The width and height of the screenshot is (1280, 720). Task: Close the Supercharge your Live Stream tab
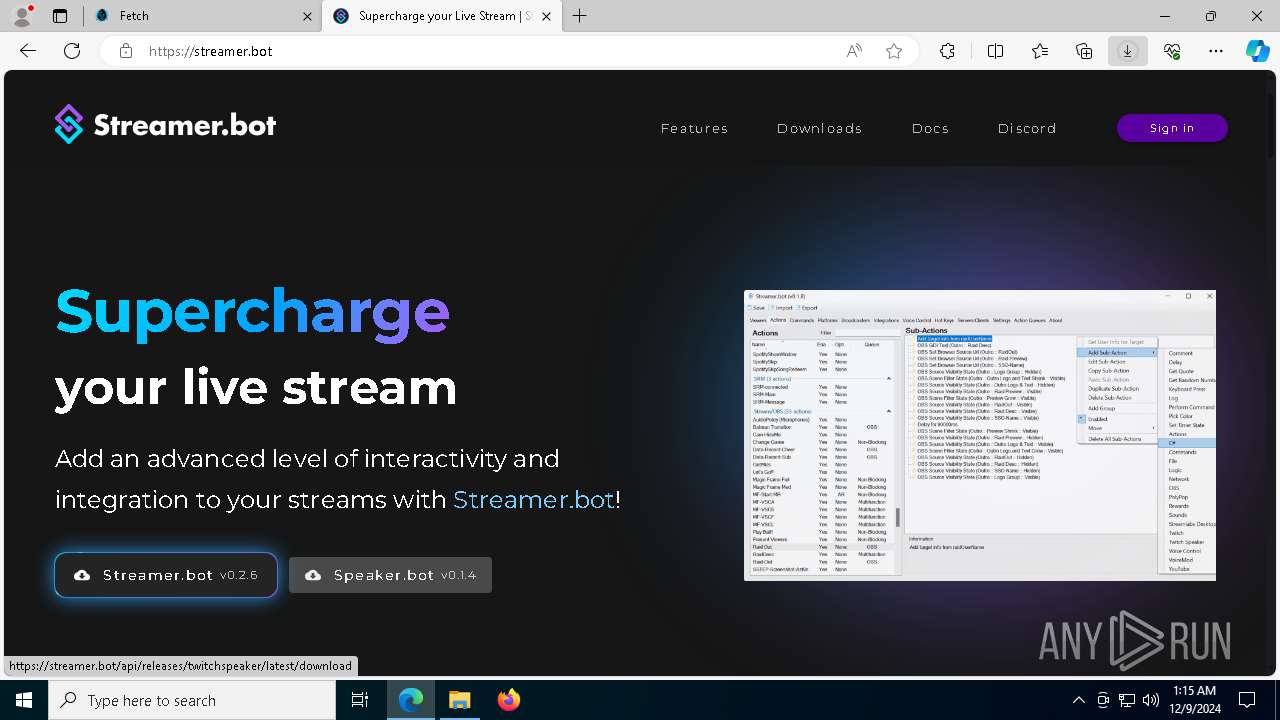tap(547, 16)
